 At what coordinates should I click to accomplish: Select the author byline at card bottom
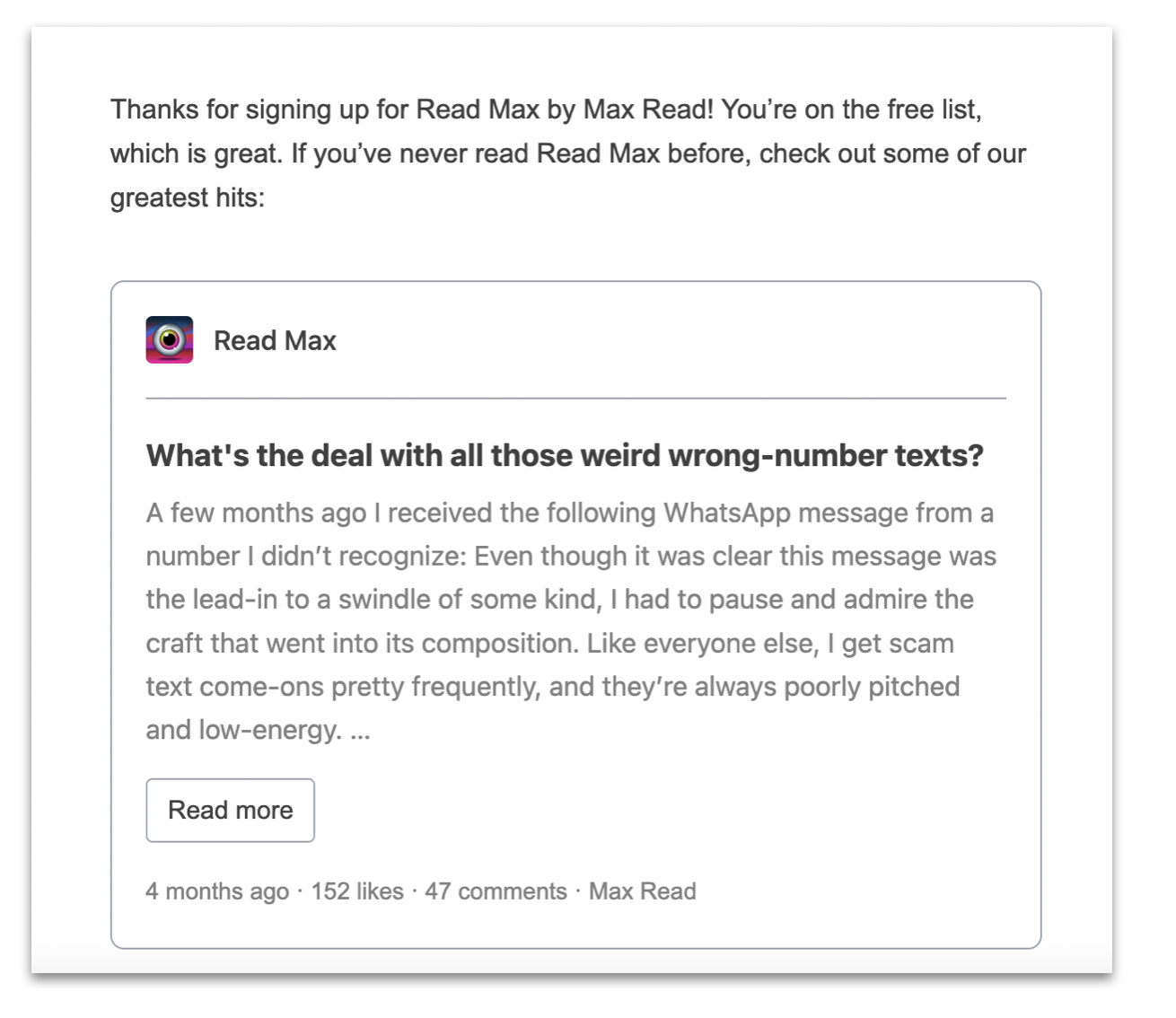click(x=643, y=891)
